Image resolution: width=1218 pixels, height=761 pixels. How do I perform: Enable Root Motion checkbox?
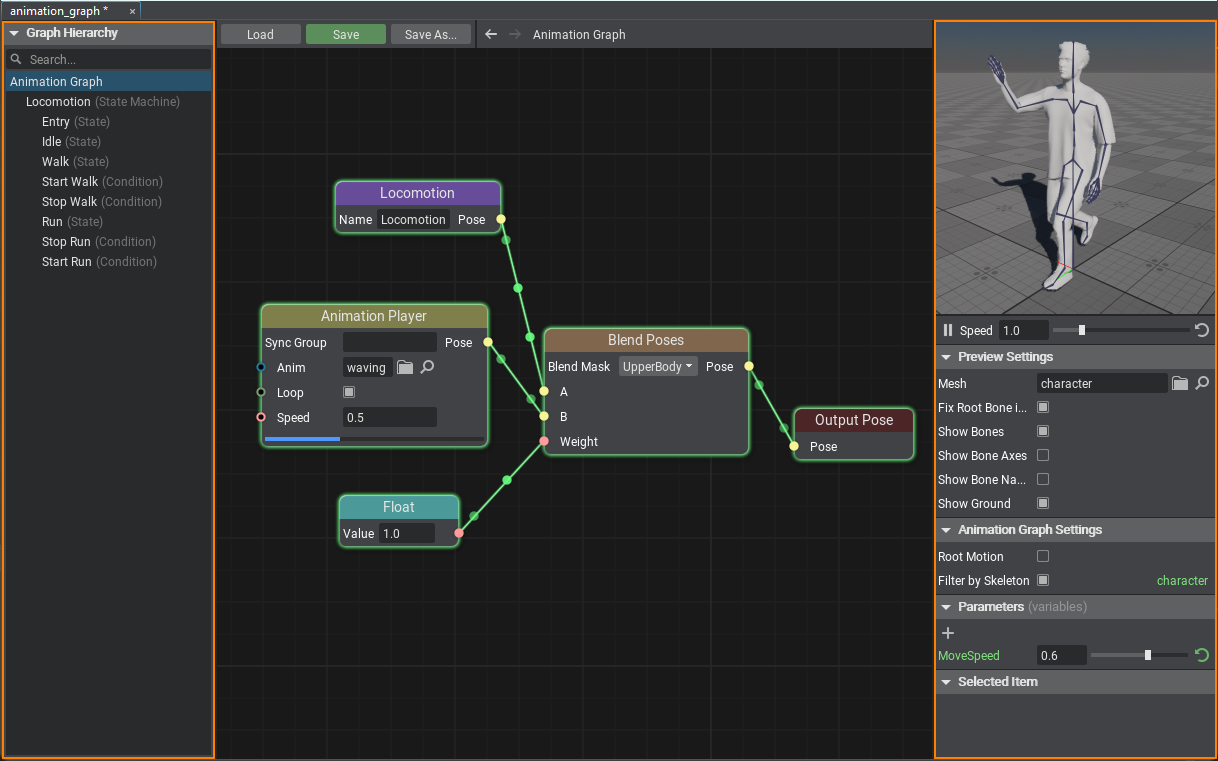click(1043, 556)
